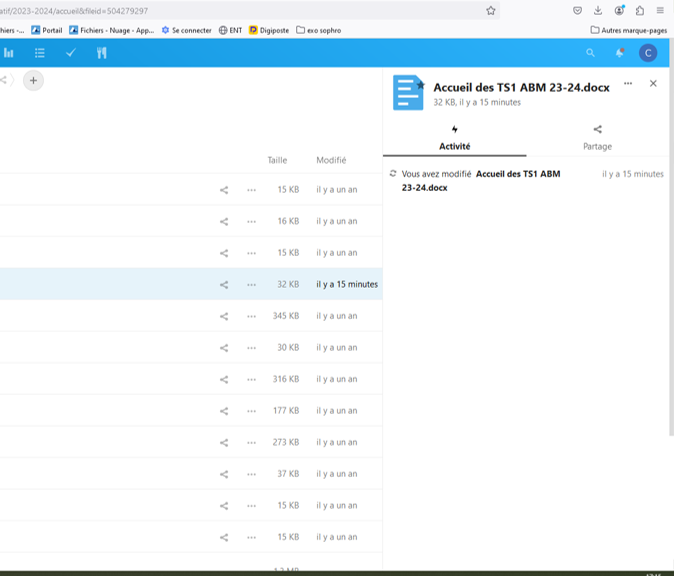Open the notifications bell icon
Image resolution: width=674 pixels, height=576 pixels.
(x=619, y=53)
